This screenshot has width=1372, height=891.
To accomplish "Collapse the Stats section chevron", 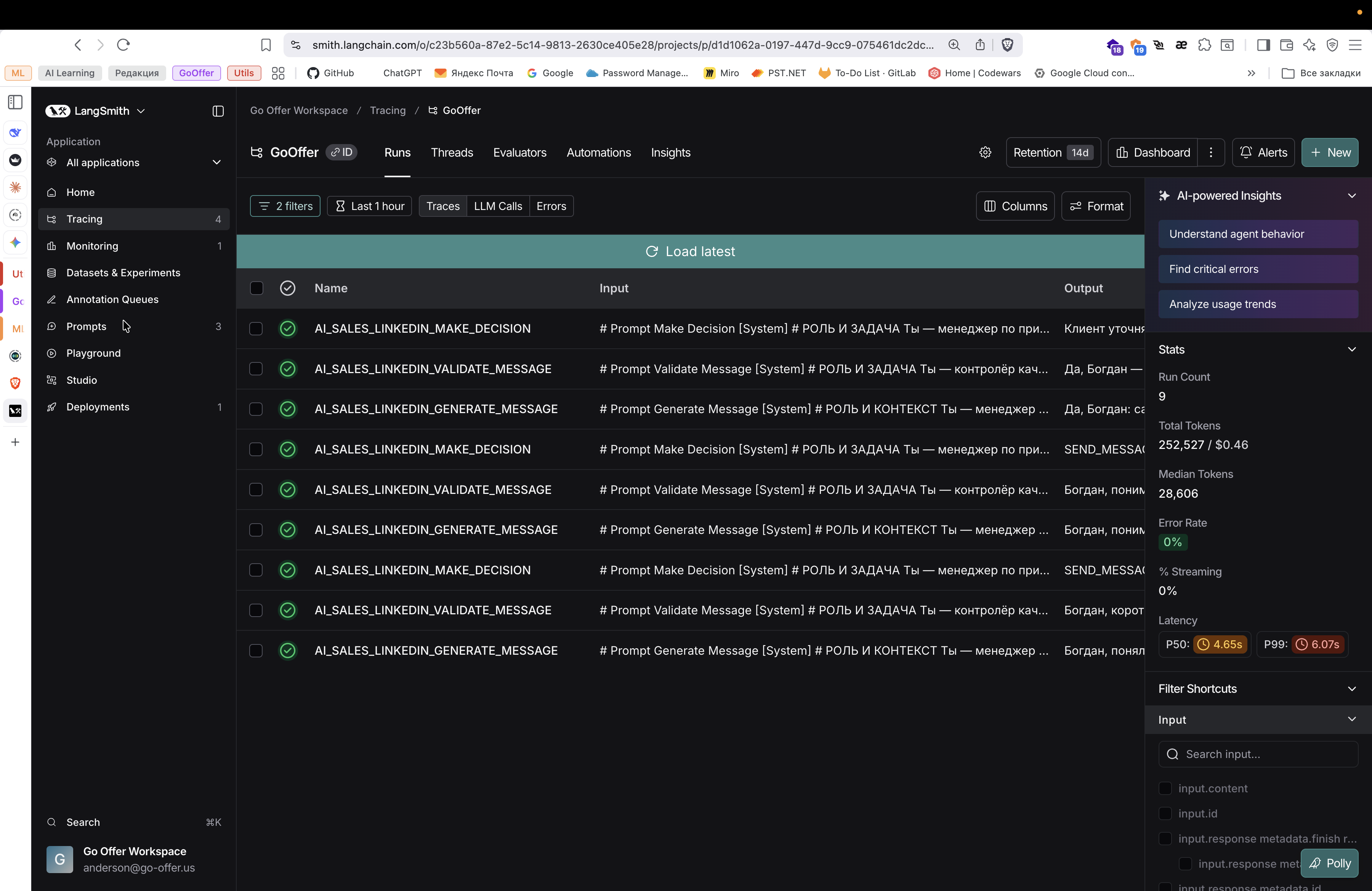I will pos(1352,349).
